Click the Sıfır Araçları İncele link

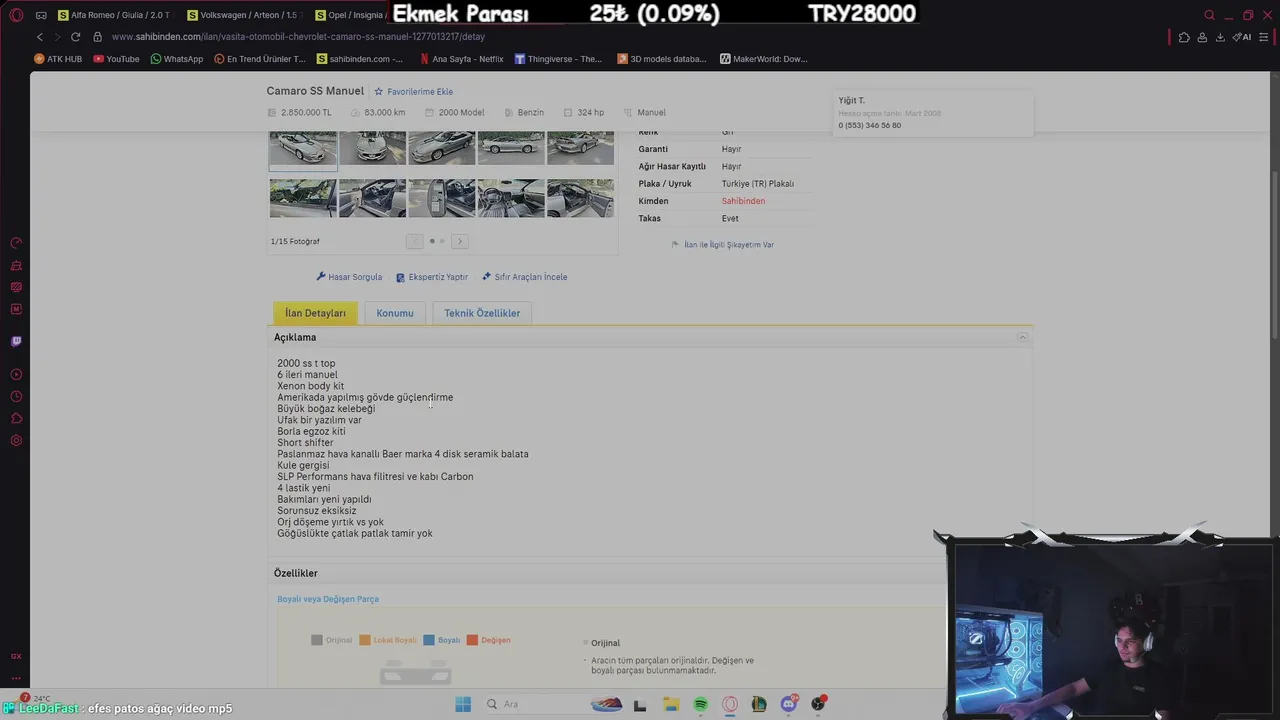coord(524,277)
